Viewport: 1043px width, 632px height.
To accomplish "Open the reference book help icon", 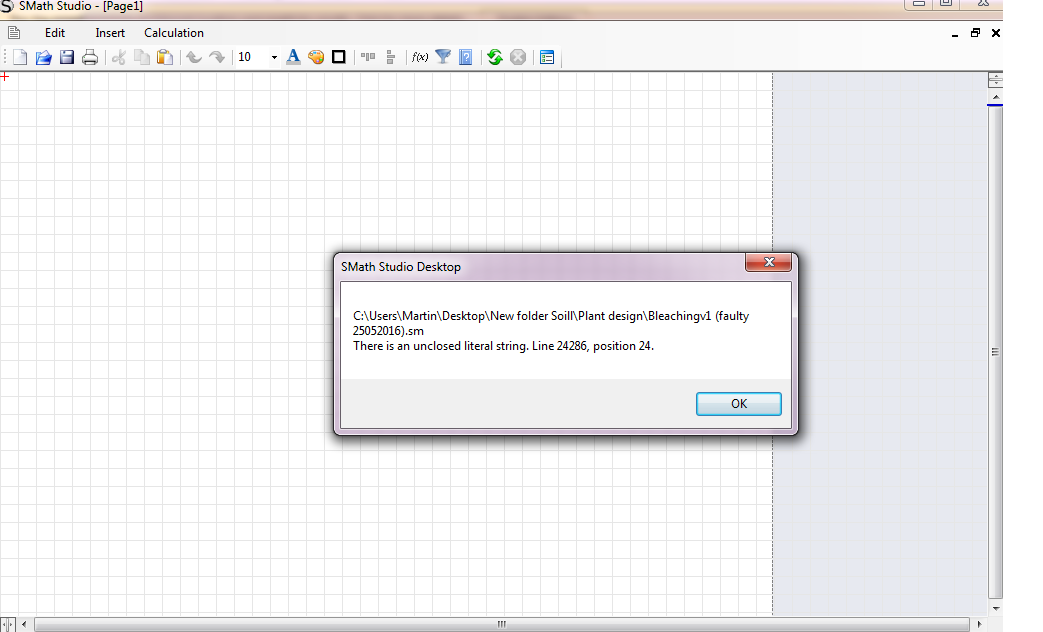I will click(466, 57).
